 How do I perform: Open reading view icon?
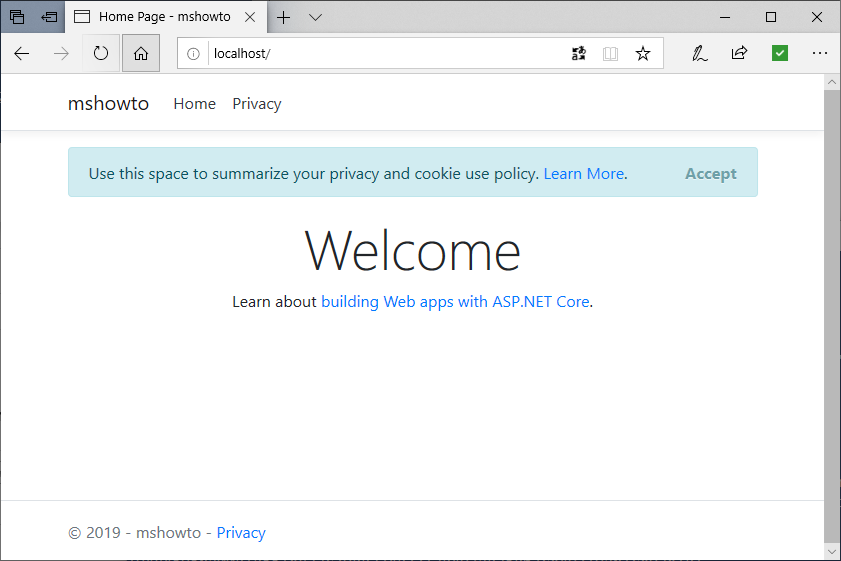click(610, 53)
